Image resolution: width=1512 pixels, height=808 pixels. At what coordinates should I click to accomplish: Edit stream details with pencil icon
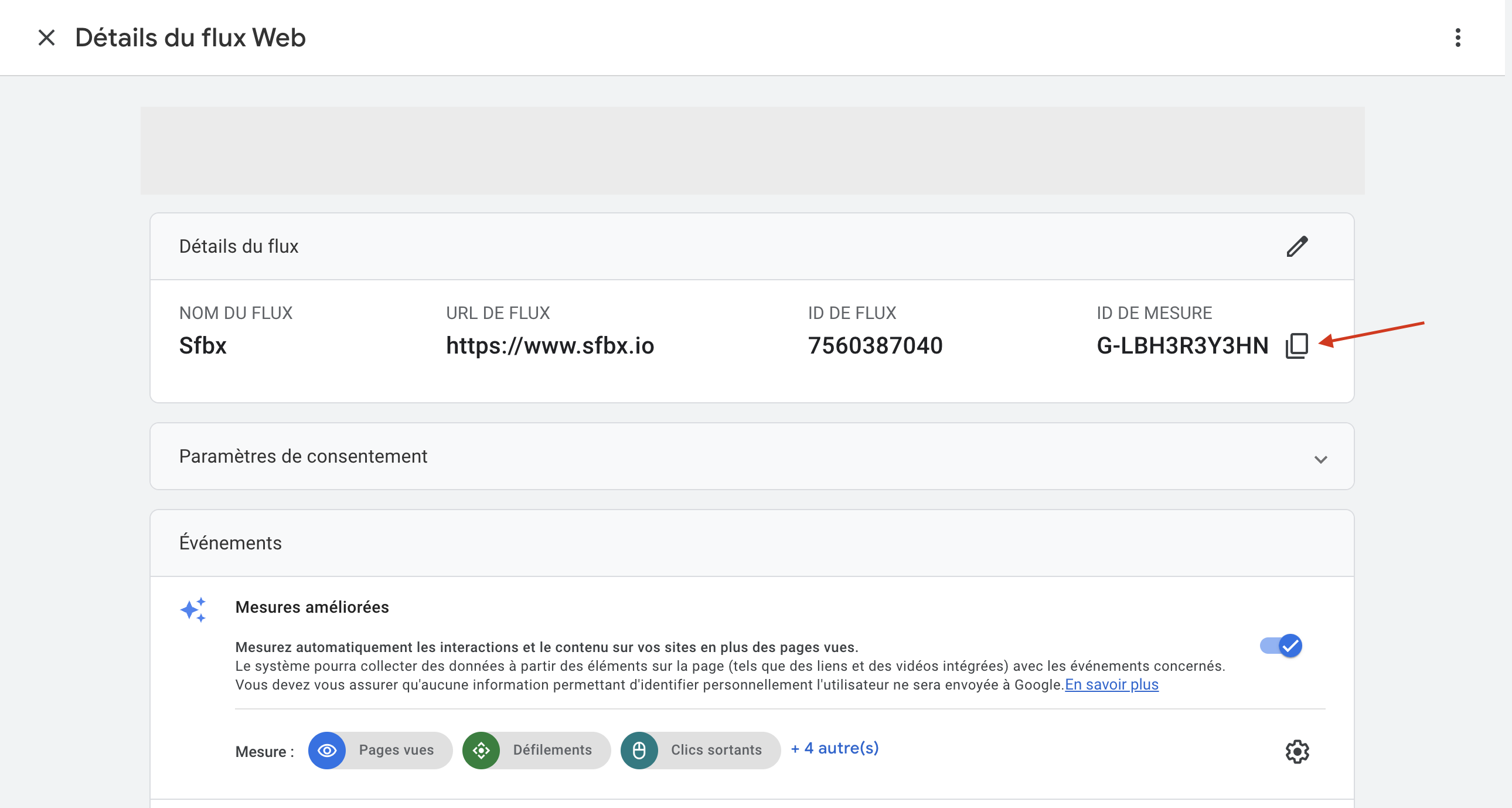click(x=1296, y=246)
